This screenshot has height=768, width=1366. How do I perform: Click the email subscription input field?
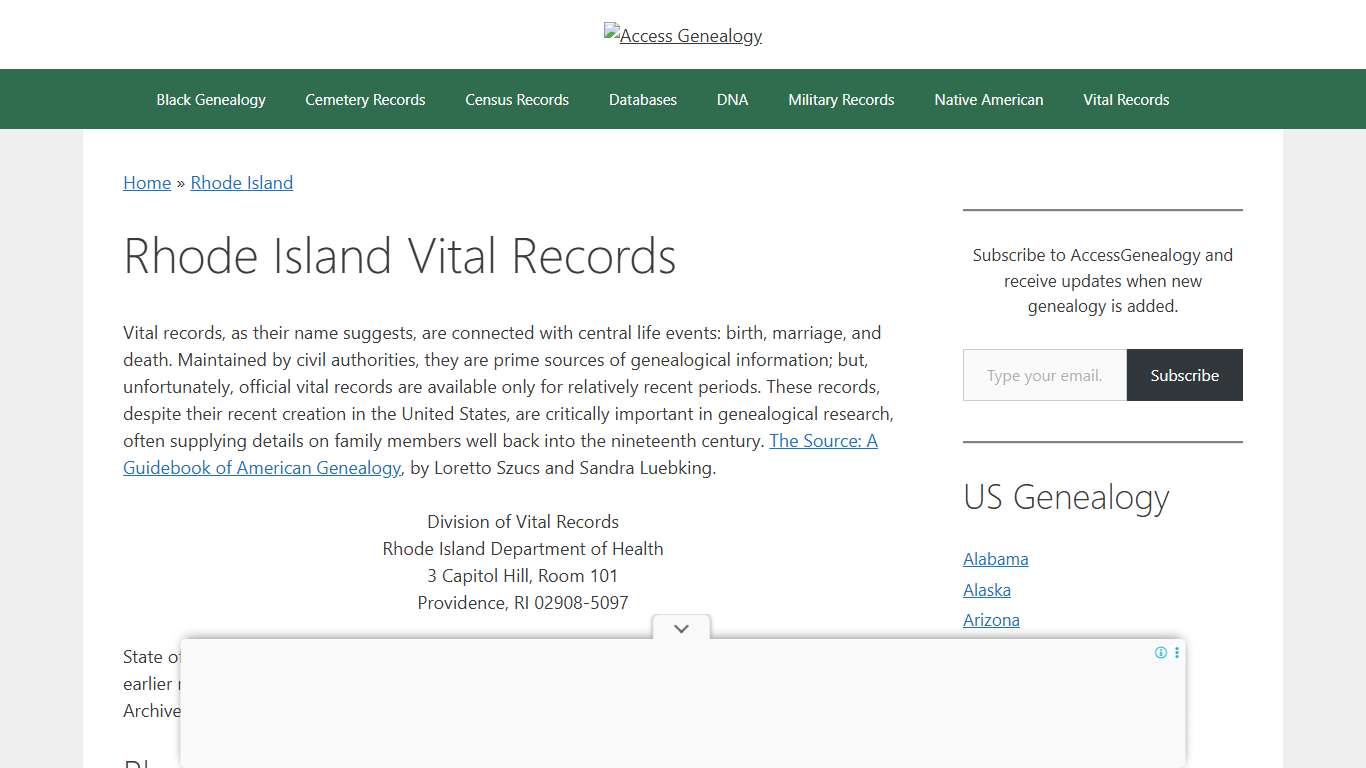point(1044,375)
